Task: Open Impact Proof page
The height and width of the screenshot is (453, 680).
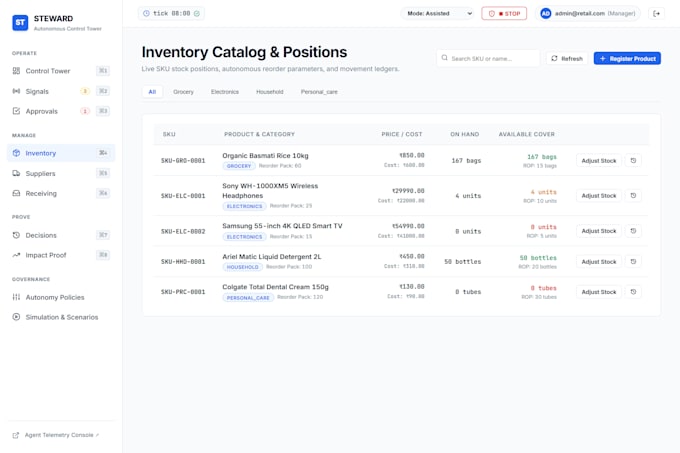Action: pyautogui.click(x=61, y=255)
